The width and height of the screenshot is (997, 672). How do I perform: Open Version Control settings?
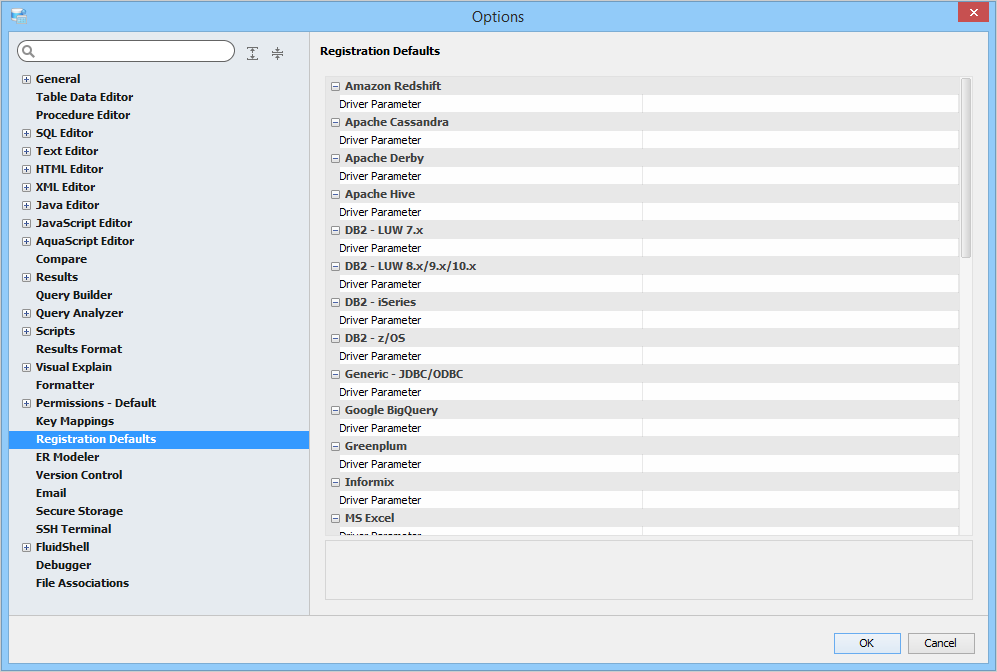79,475
